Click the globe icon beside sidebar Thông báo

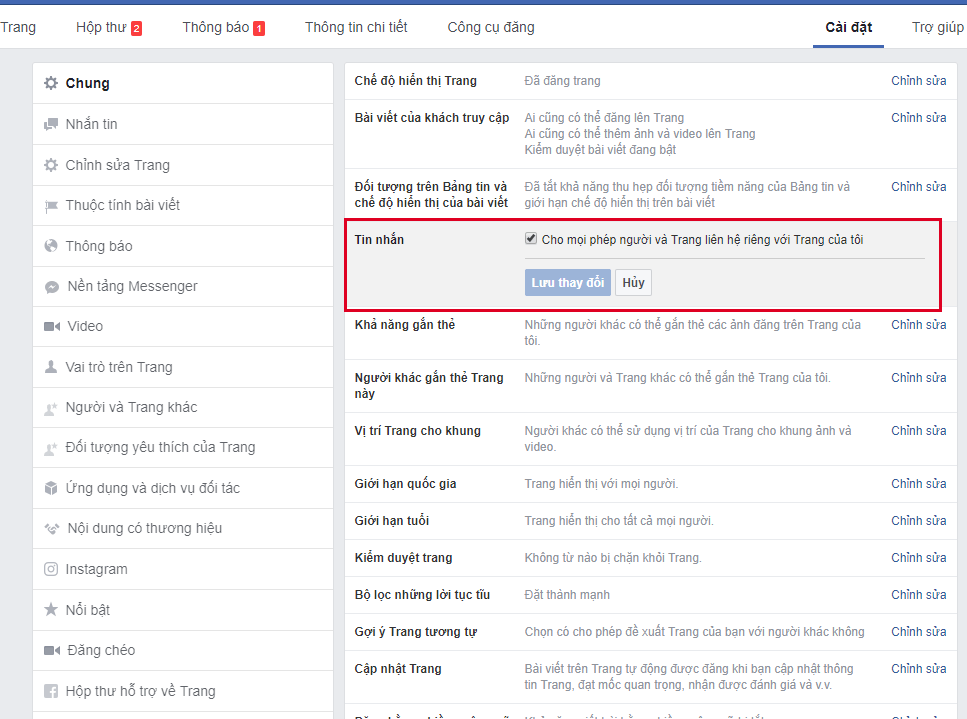click(51, 246)
